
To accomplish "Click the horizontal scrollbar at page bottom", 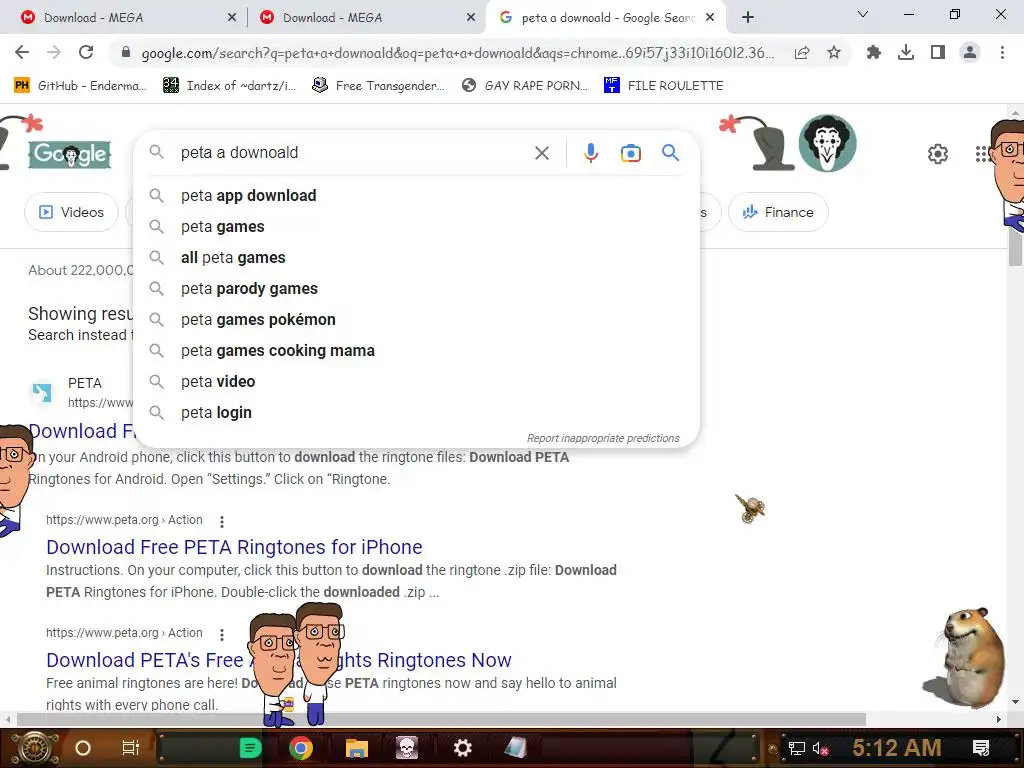I will point(441,719).
